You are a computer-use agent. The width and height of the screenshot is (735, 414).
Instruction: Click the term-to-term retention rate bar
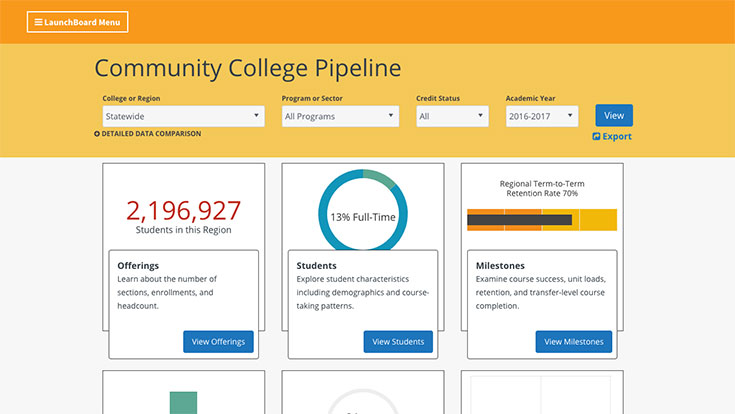[x=541, y=220]
